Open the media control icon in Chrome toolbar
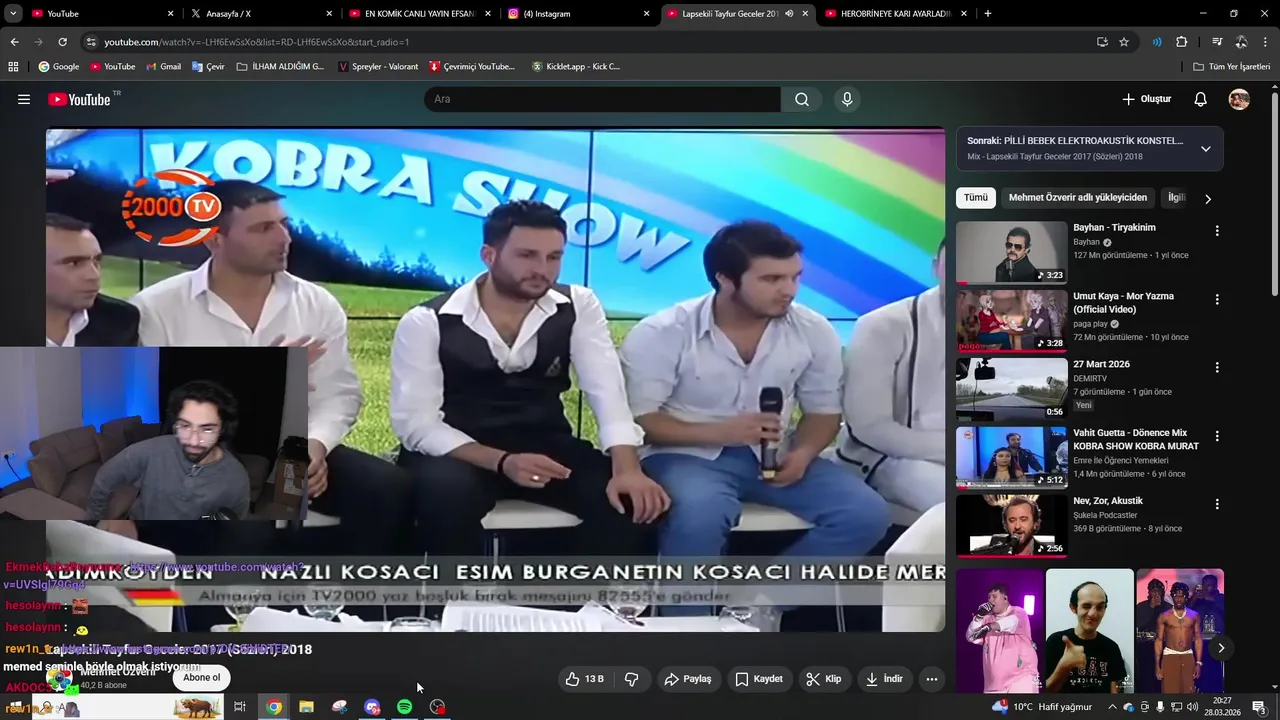 point(1217,42)
